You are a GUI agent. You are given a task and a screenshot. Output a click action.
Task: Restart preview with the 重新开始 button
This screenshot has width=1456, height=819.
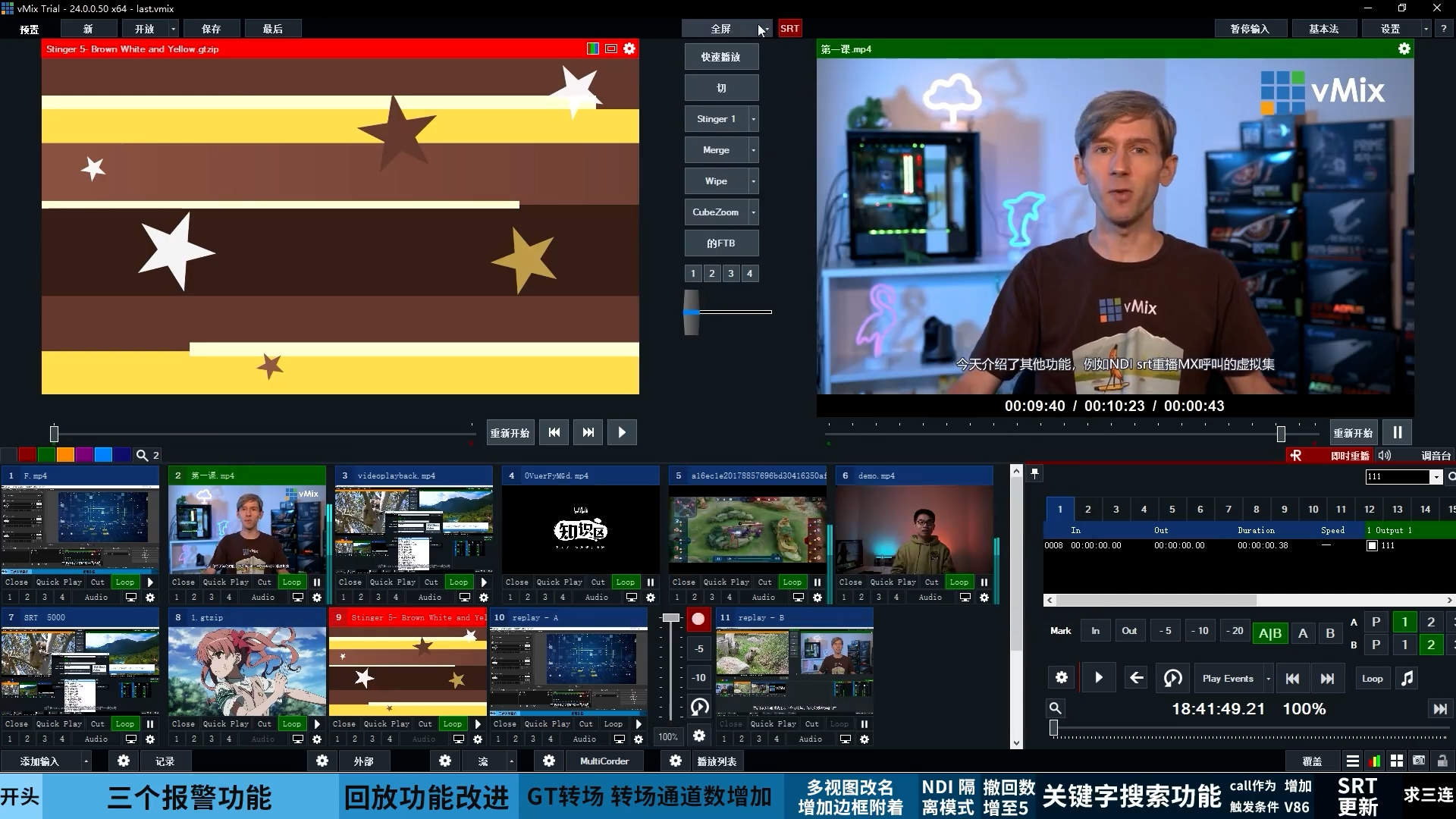510,432
